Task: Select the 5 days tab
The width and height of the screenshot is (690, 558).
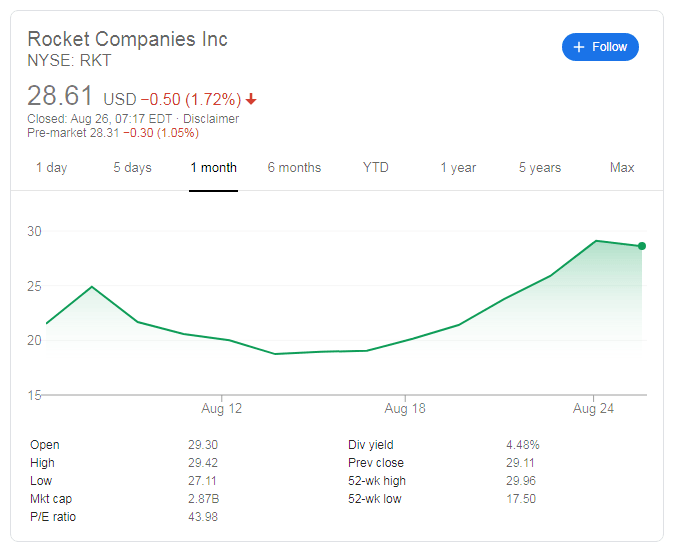Action: (132, 168)
